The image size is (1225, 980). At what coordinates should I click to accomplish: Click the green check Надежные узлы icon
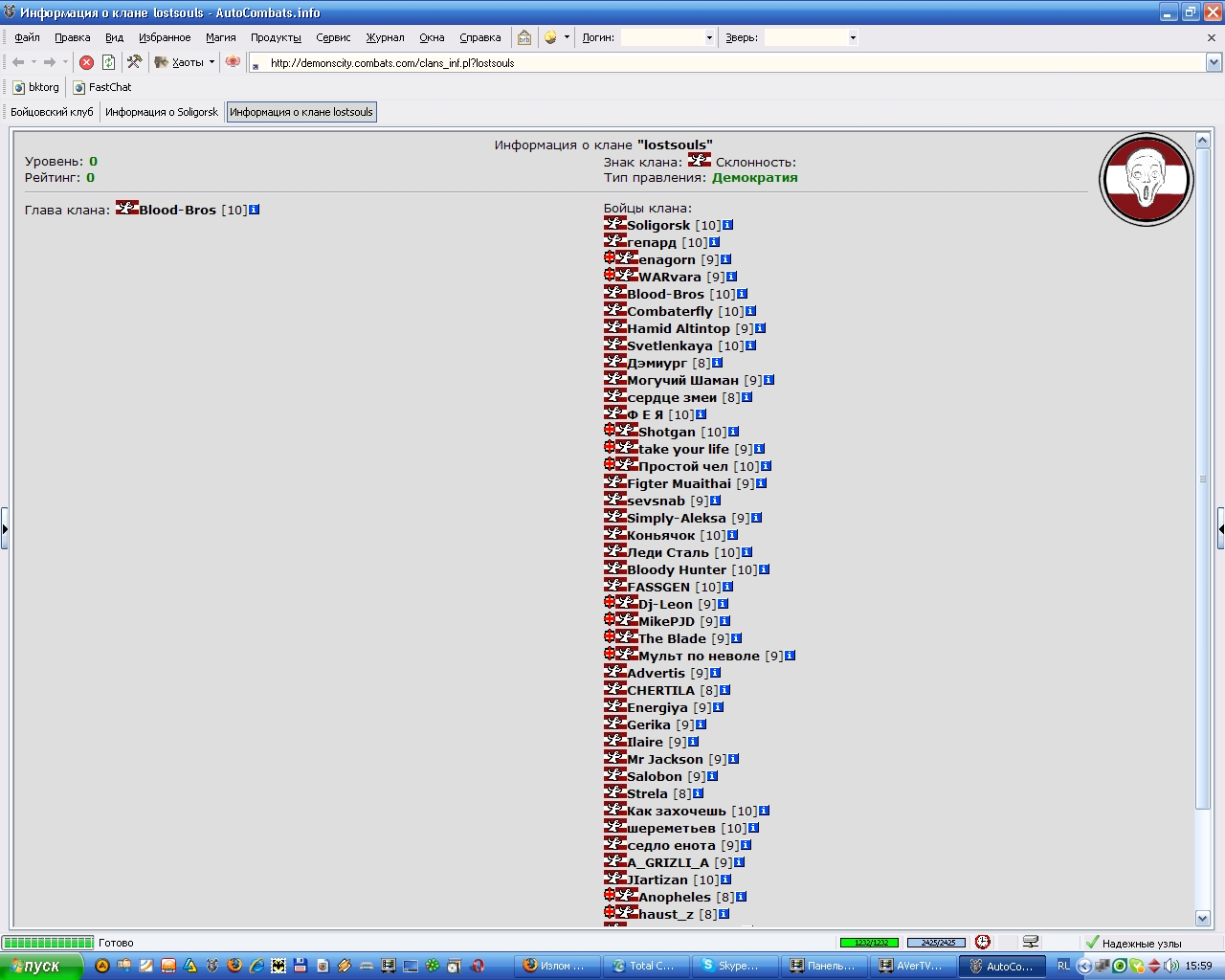click(x=1092, y=943)
